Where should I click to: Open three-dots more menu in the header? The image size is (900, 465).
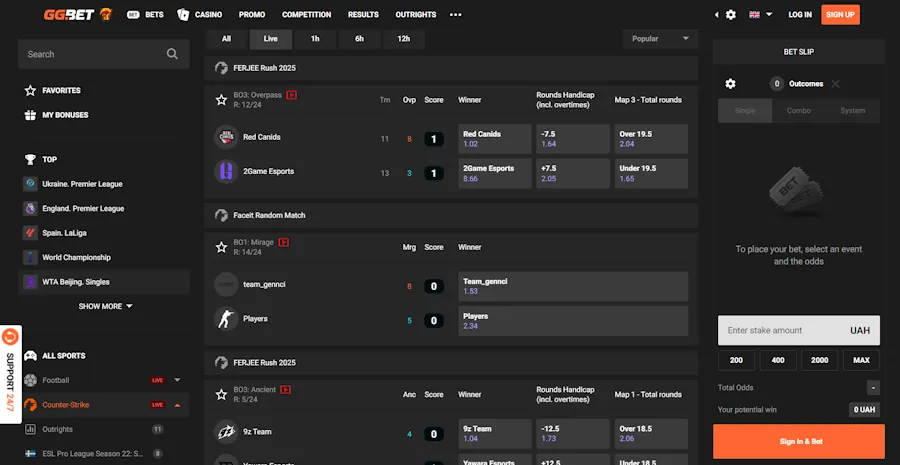click(456, 15)
